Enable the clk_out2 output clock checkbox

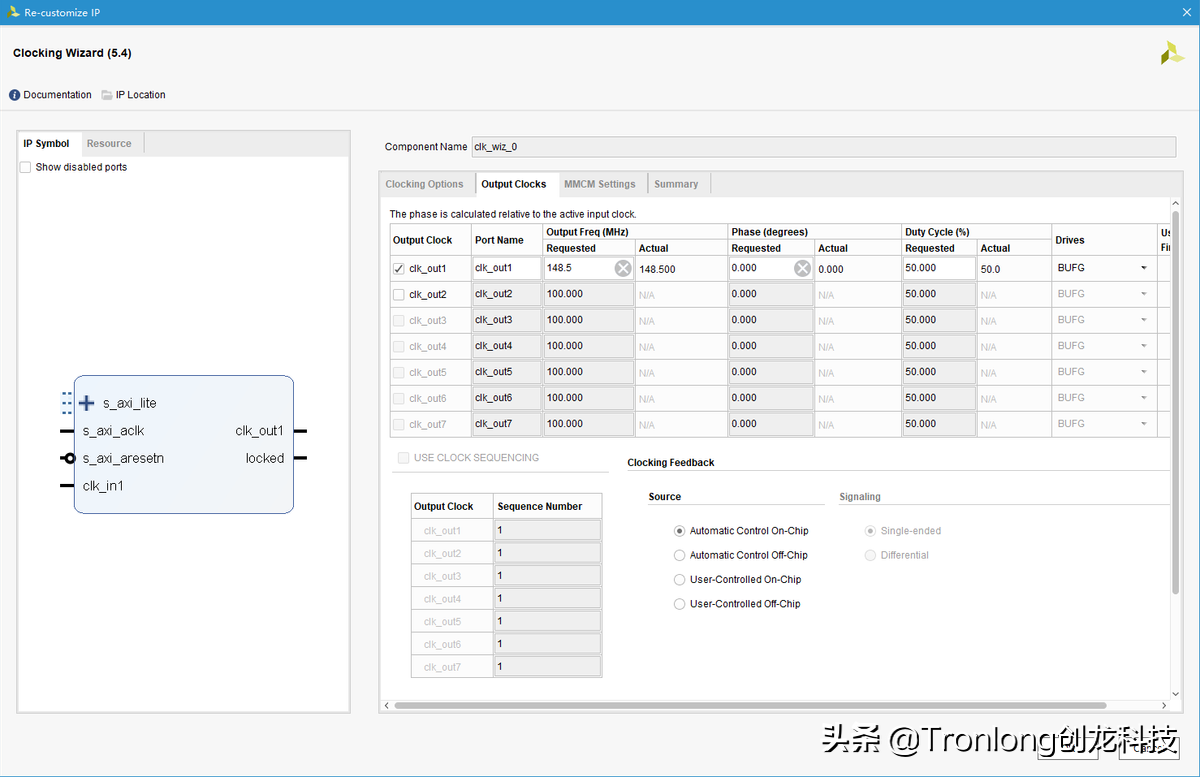click(399, 294)
